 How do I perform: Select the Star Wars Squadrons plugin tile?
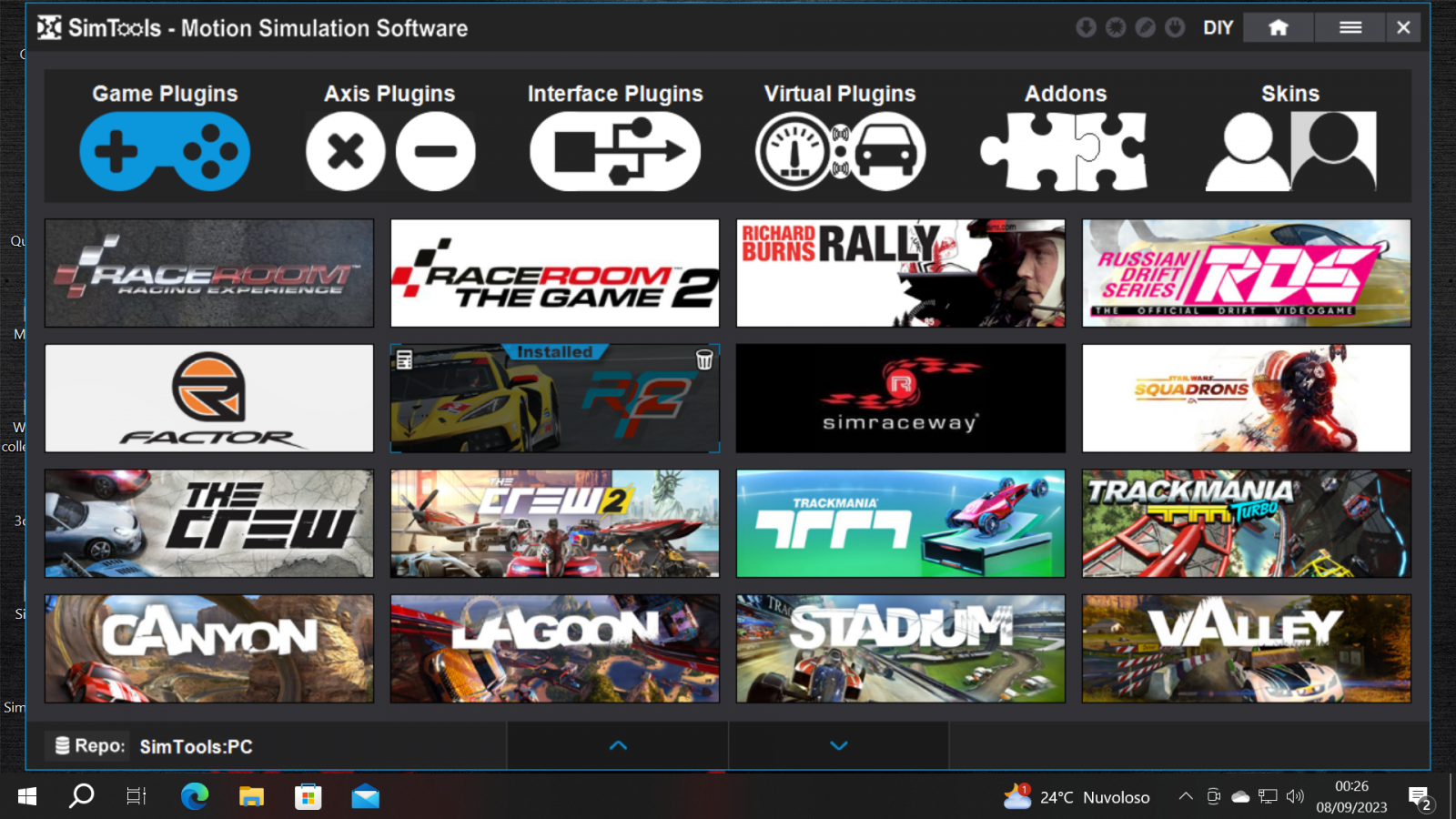pos(1247,398)
